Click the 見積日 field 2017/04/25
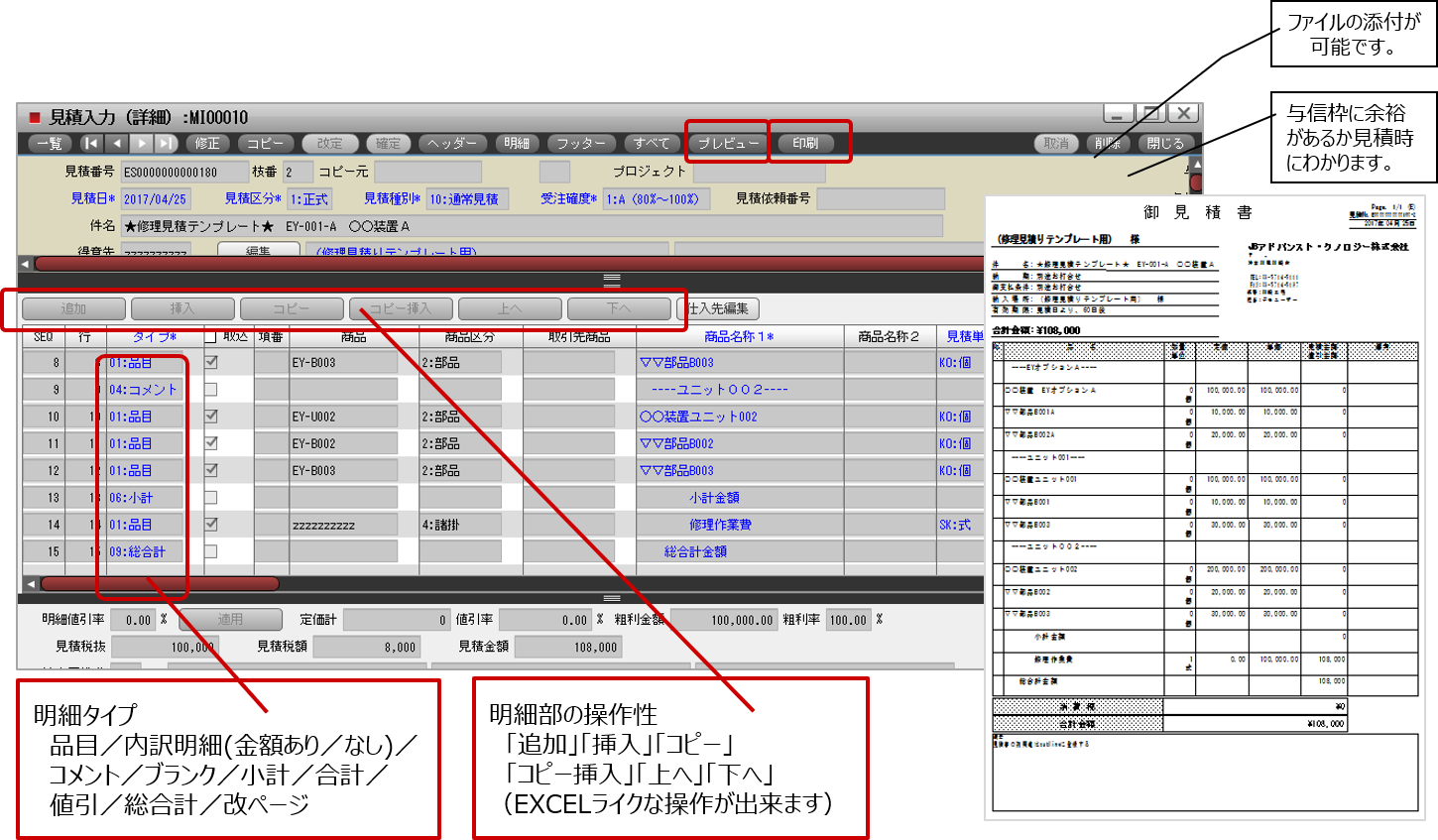The width and height of the screenshot is (1438, 840). pos(156,199)
